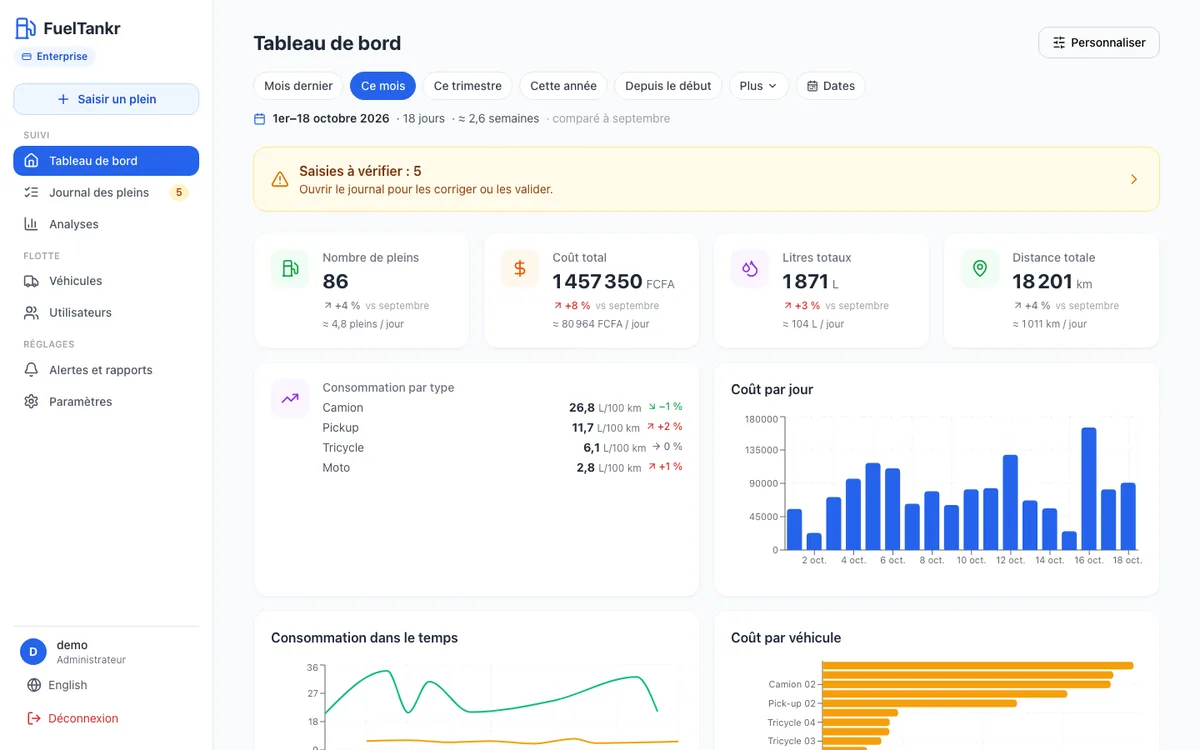Click the Personnaliser button

pos(1099,43)
